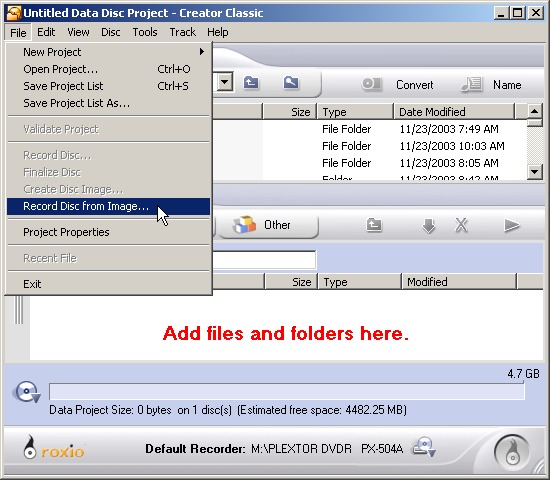
Task: Open the source folder dropdown arrow
Action: pos(225,83)
